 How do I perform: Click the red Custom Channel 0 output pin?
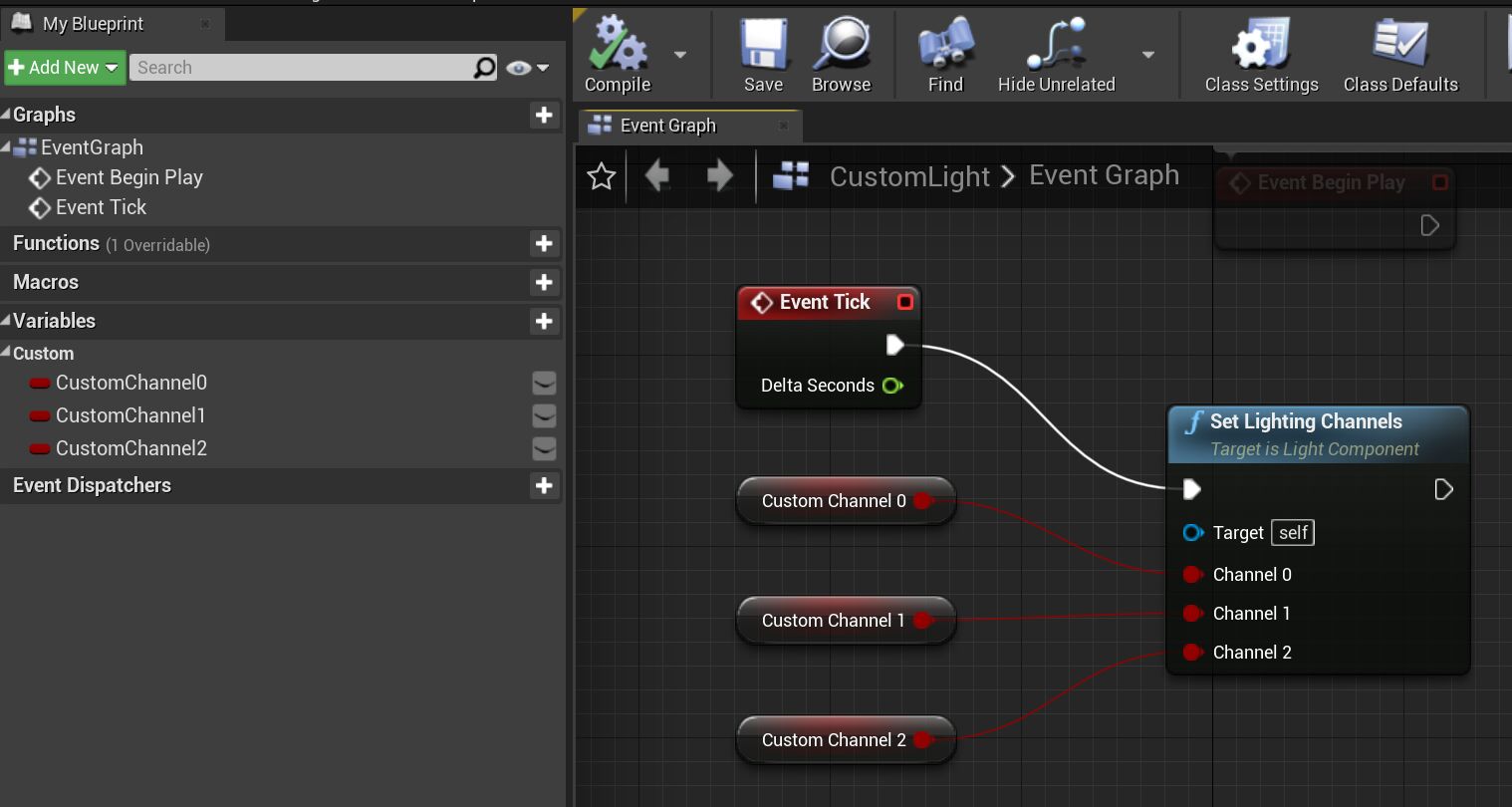(x=921, y=501)
